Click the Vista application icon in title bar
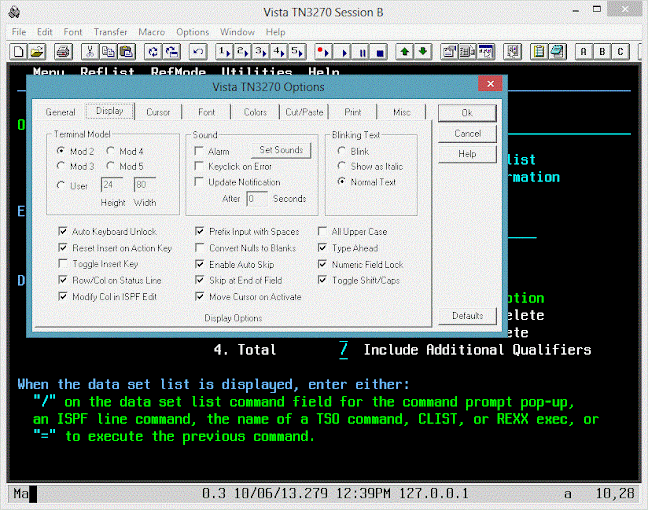 (14, 12)
